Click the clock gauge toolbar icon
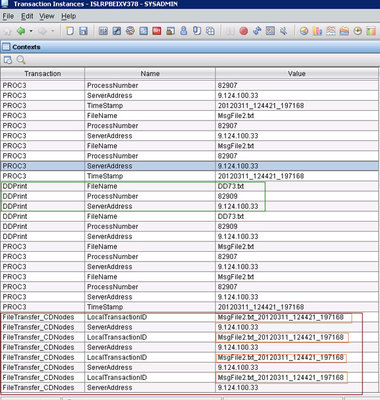Viewport: 380px width, 400px height. (357, 31)
